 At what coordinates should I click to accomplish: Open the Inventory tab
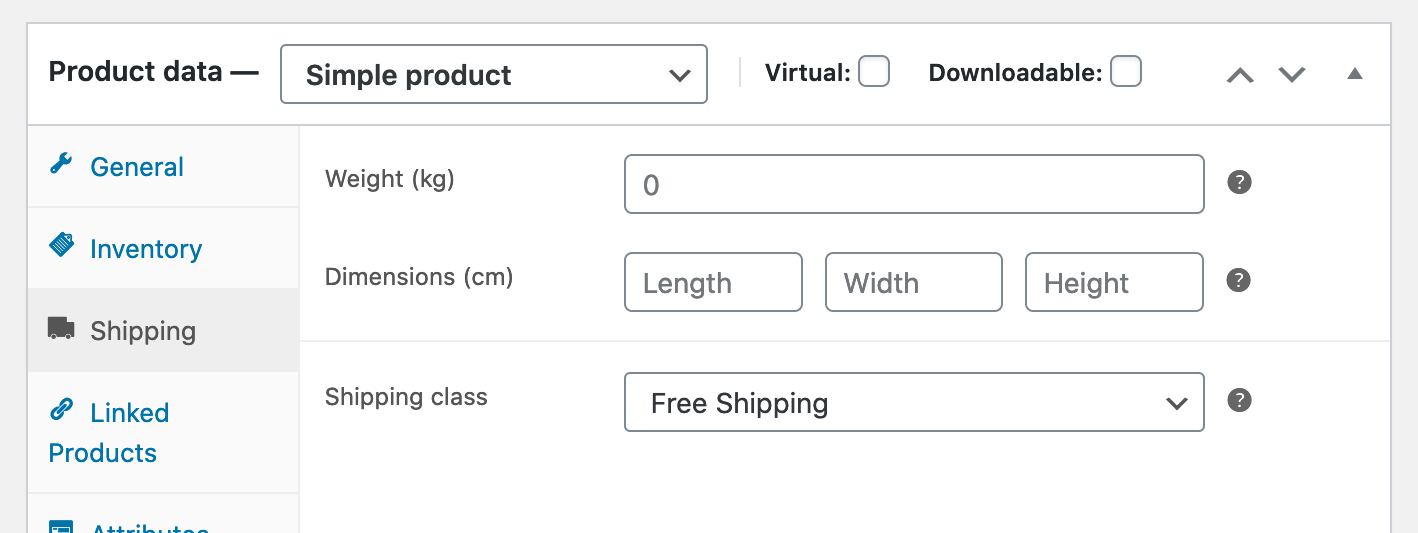tap(146, 249)
